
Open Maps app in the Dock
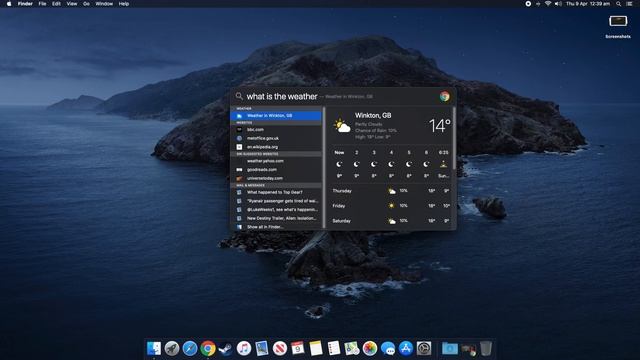(351, 349)
